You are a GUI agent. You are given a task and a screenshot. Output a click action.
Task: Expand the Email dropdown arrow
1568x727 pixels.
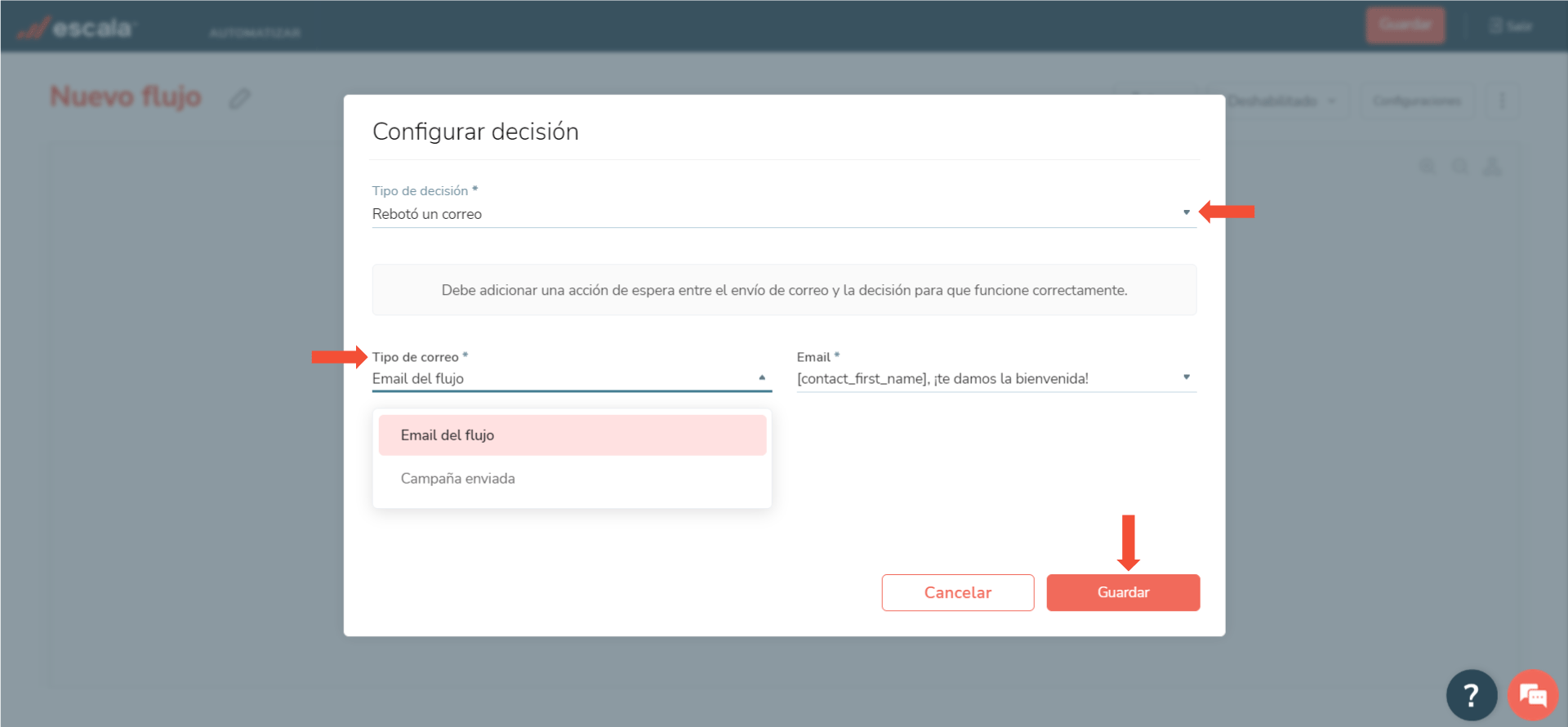tap(1187, 377)
